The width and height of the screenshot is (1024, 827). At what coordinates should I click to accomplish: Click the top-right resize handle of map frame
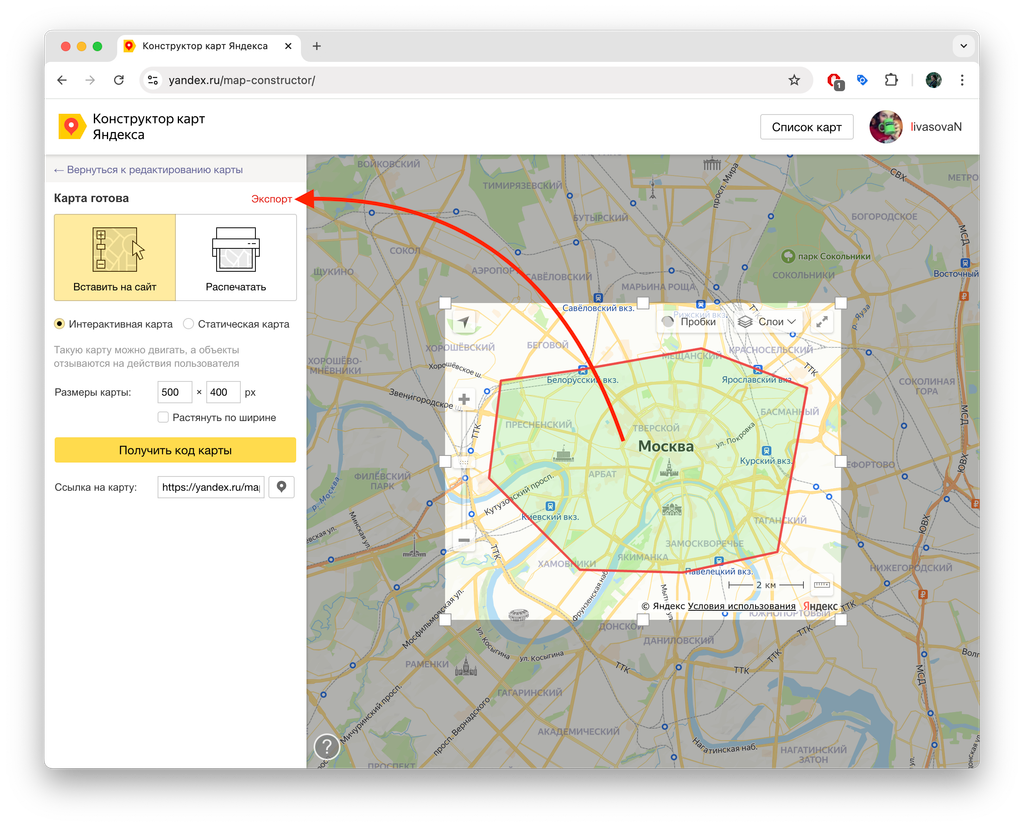pos(840,303)
